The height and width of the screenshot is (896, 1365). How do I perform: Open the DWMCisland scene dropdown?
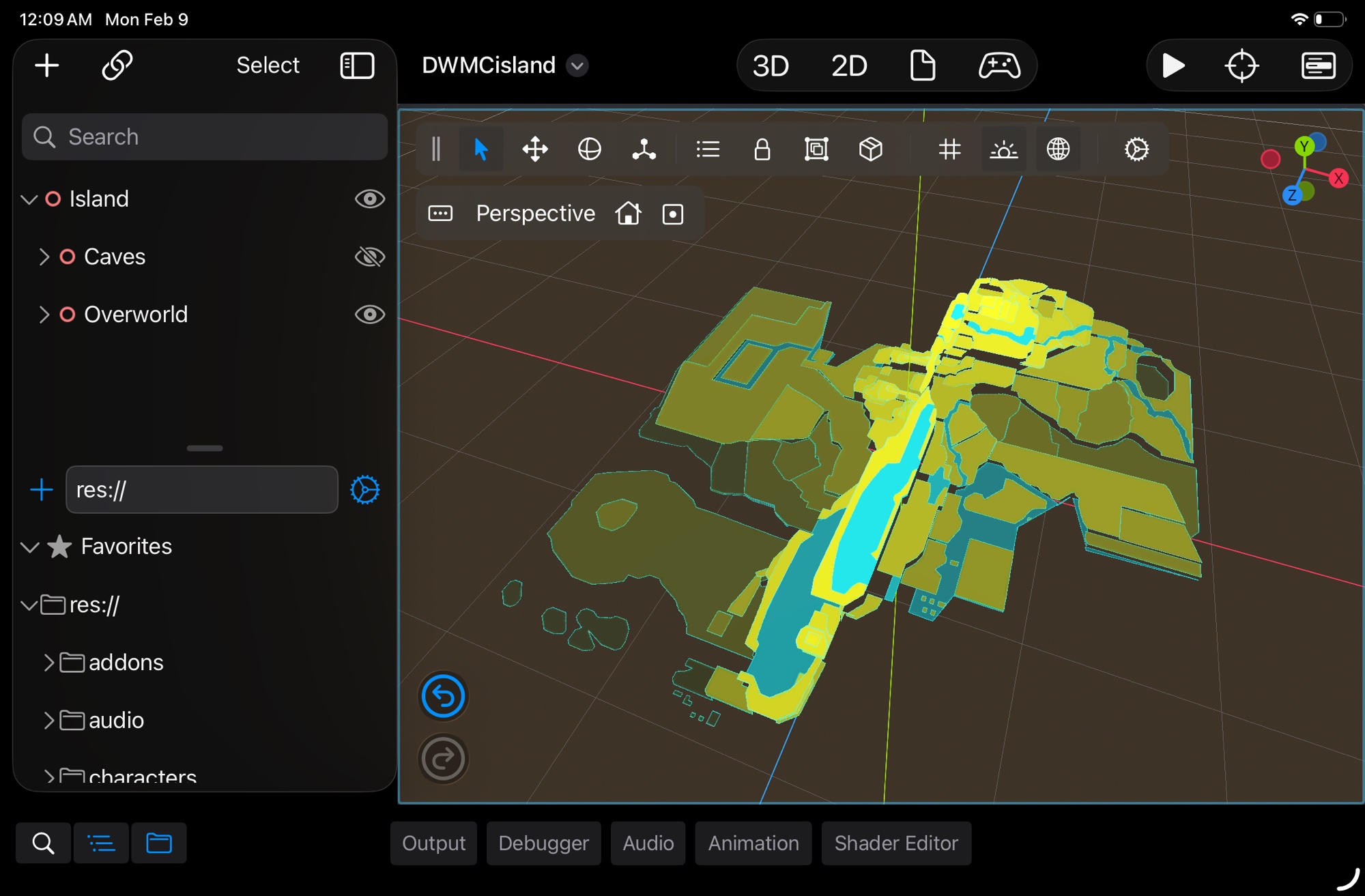click(577, 66)
